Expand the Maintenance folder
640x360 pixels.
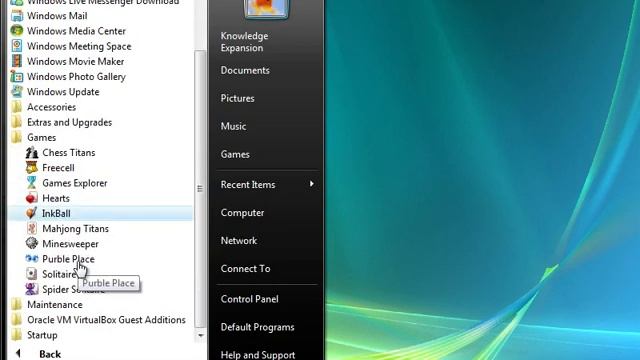click(47, 305)
